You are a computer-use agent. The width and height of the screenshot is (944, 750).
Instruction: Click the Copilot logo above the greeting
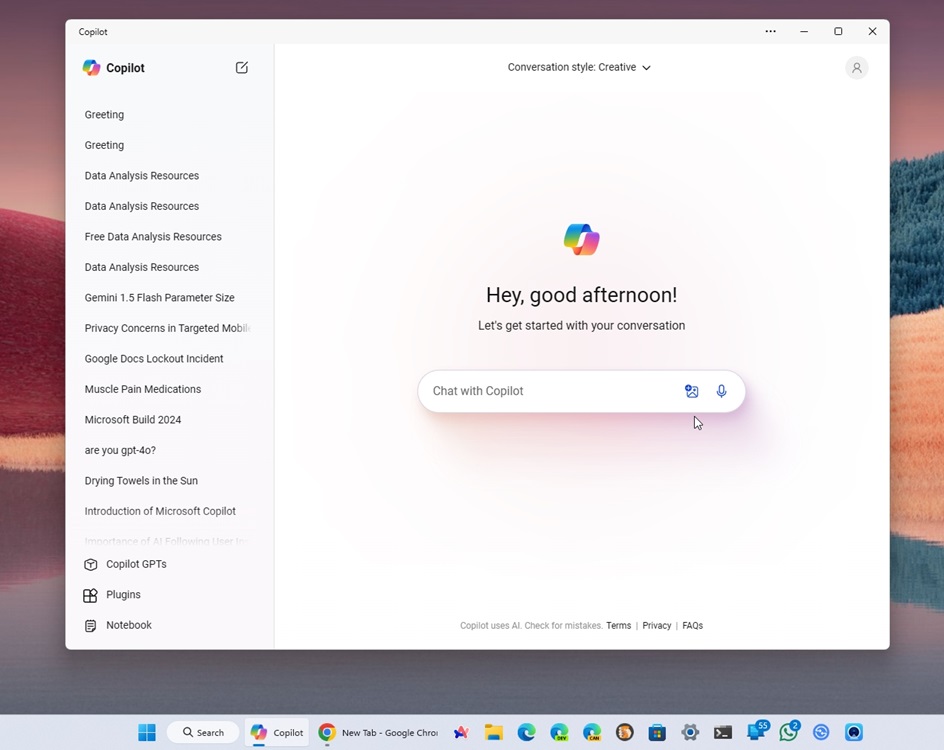click(x=581, y=238)
